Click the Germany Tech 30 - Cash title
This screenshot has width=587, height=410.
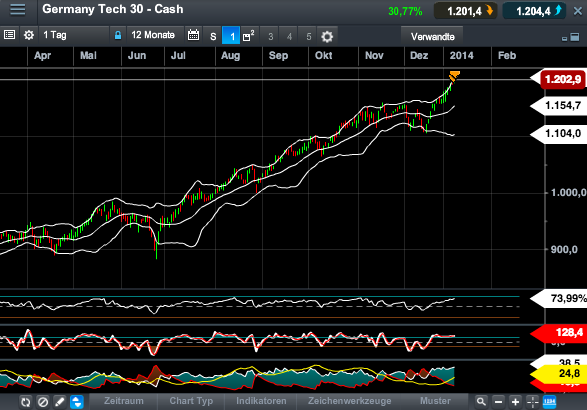pyautogui.click(x=113, y=9)
